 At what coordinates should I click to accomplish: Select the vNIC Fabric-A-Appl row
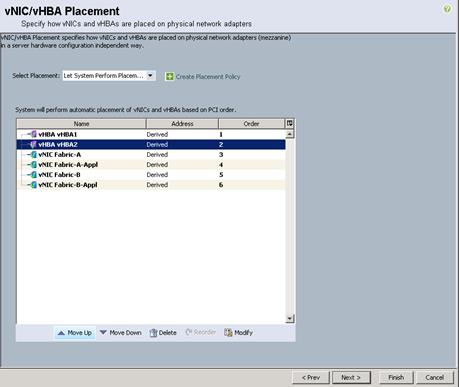tap(151, 164)
